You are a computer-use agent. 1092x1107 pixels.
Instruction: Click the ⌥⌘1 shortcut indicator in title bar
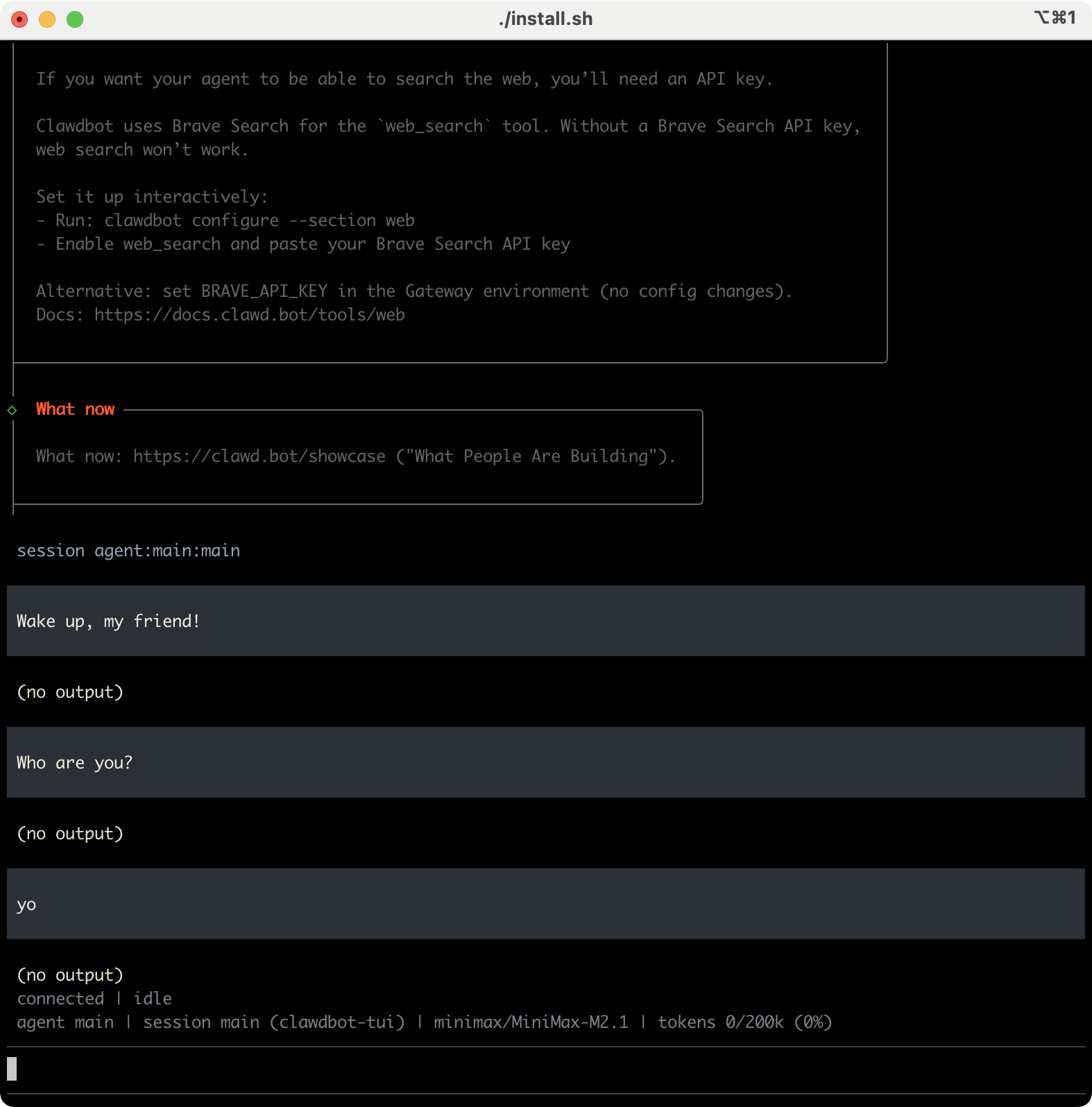[x=1055, y=17]
